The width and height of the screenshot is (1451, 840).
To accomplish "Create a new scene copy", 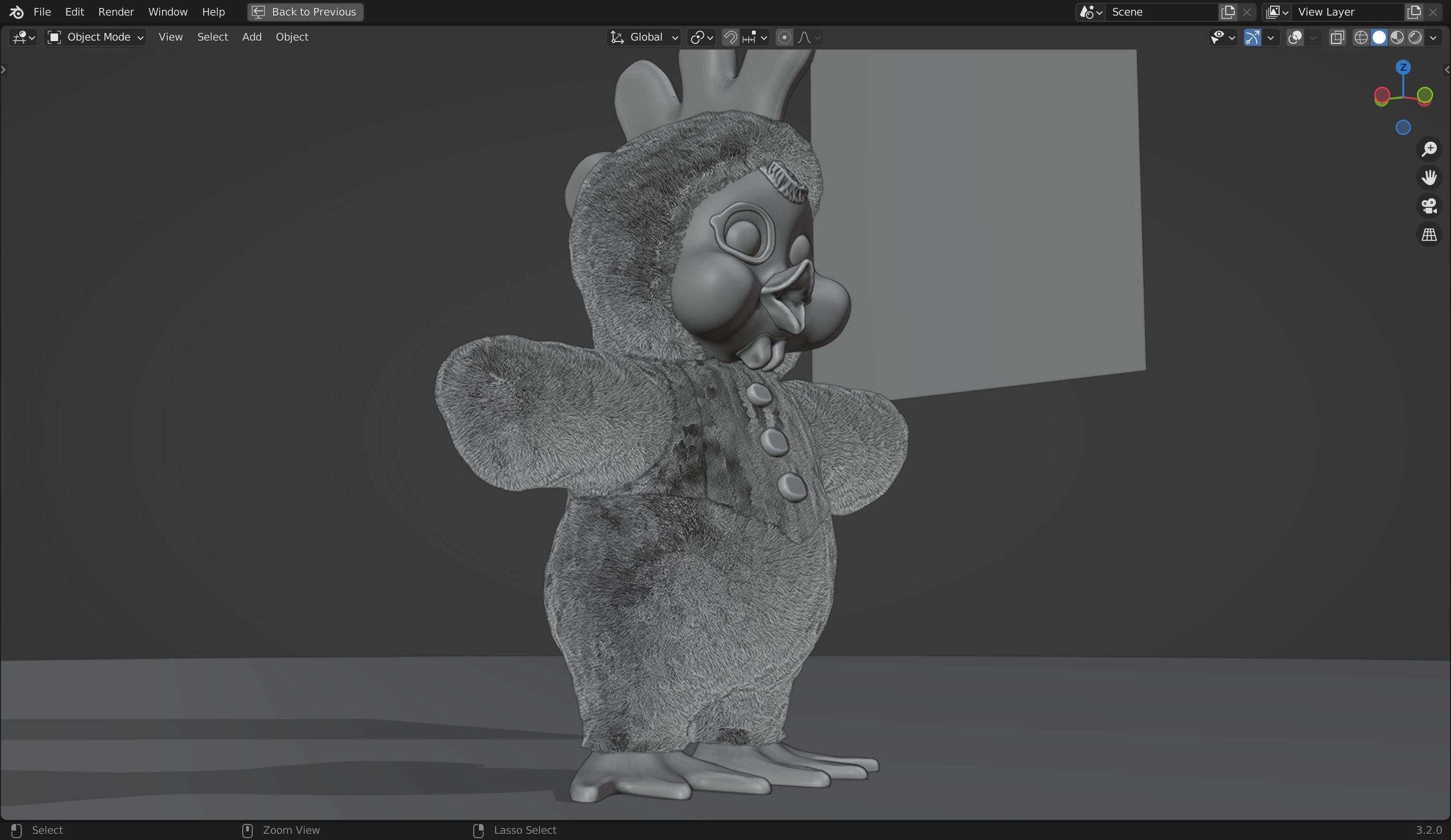I will (x=1228, y=12).
